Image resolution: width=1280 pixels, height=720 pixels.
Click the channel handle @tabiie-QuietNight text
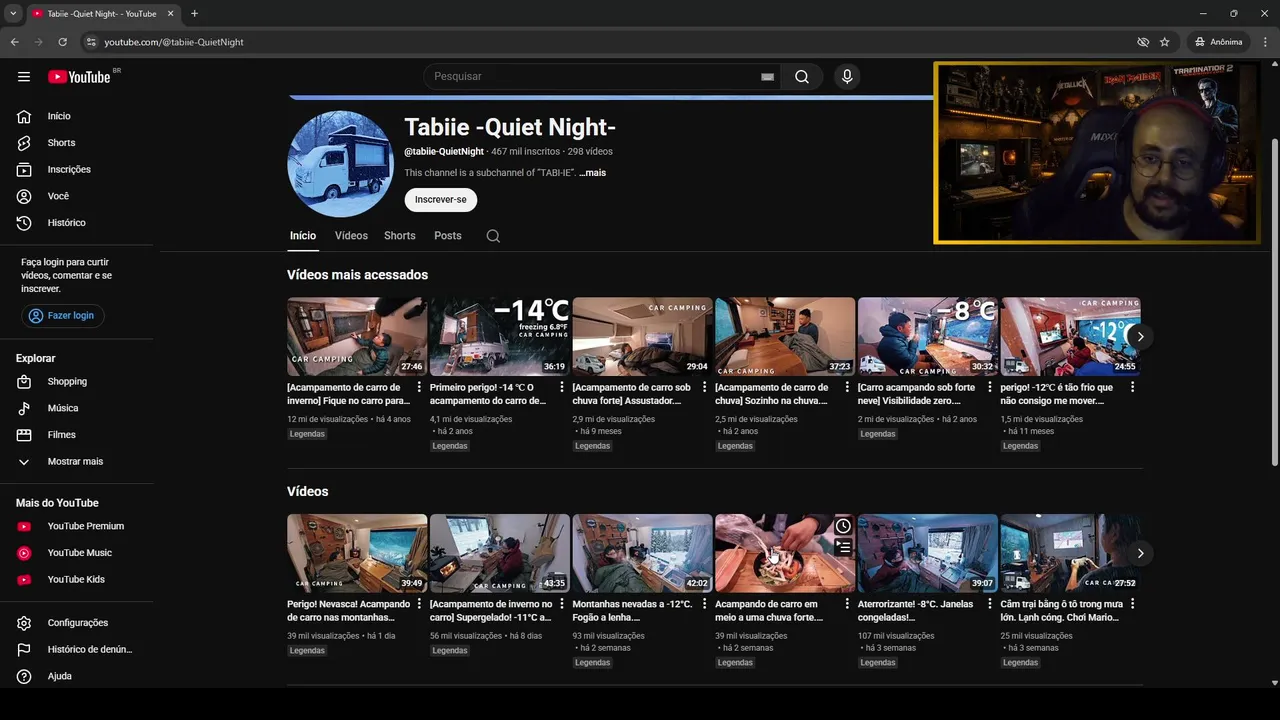[x=444, y=152]
